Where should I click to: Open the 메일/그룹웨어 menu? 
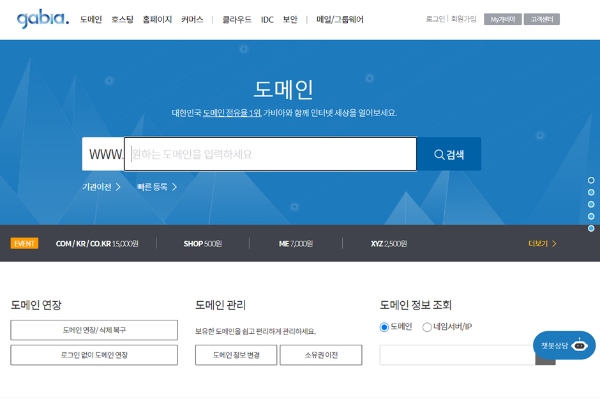pyautogui.click(x=340, y=20)
